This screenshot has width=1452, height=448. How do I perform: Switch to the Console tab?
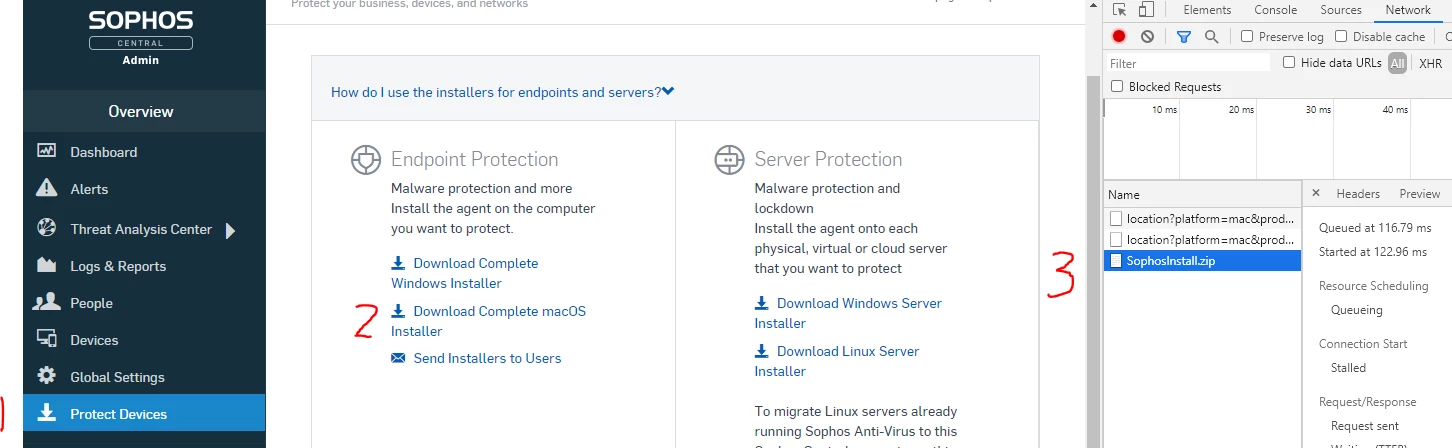pos(1276,10)
